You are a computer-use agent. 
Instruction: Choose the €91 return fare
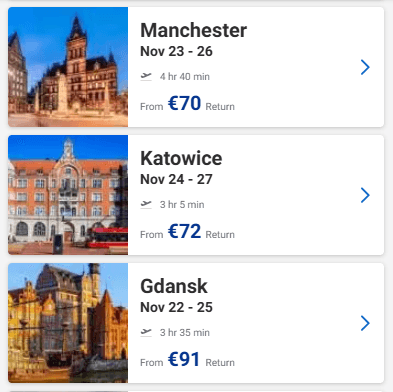click(x=184, y=359)
